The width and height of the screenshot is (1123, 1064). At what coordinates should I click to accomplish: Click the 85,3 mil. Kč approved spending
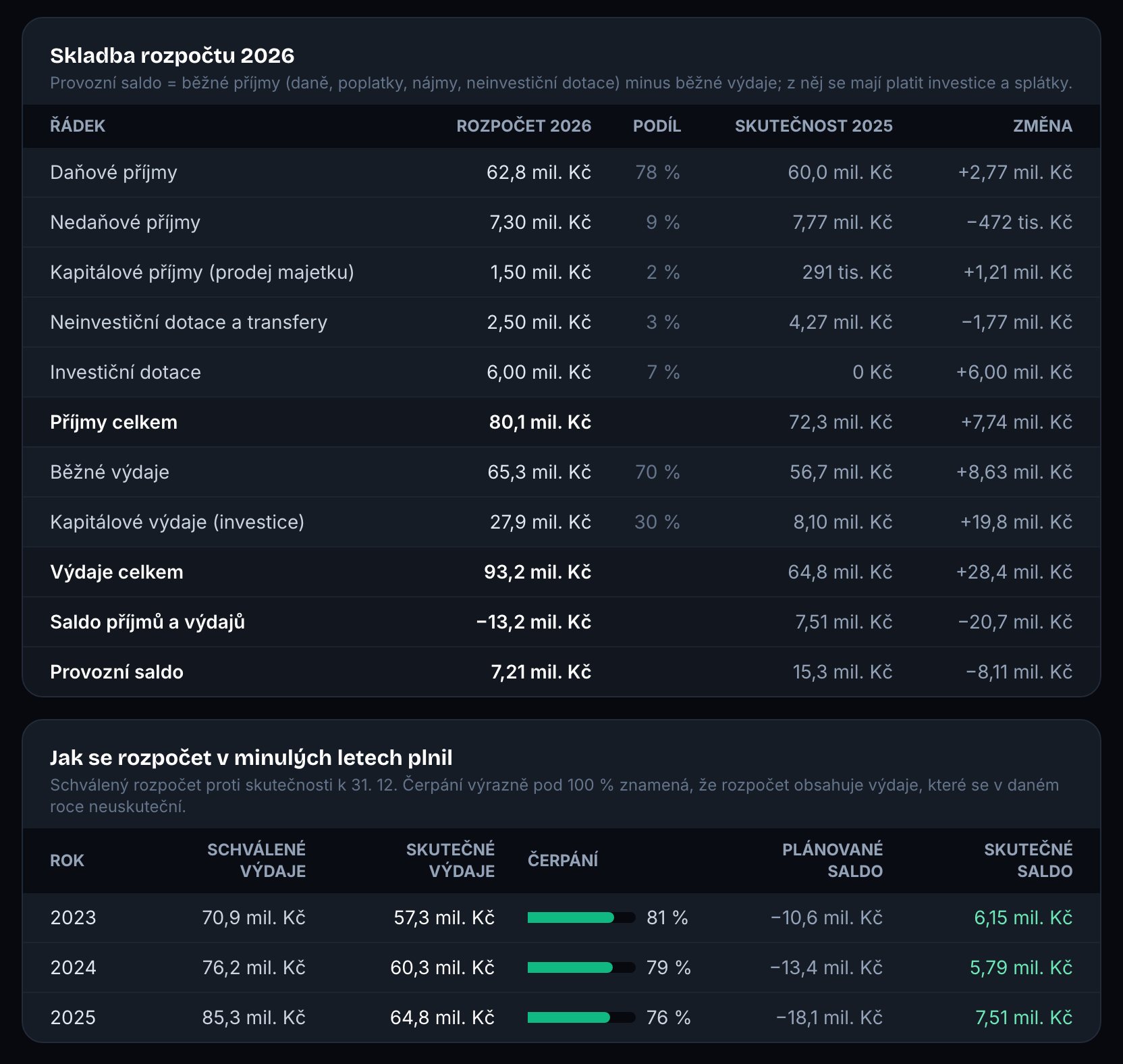click(x=254, y=1018)
